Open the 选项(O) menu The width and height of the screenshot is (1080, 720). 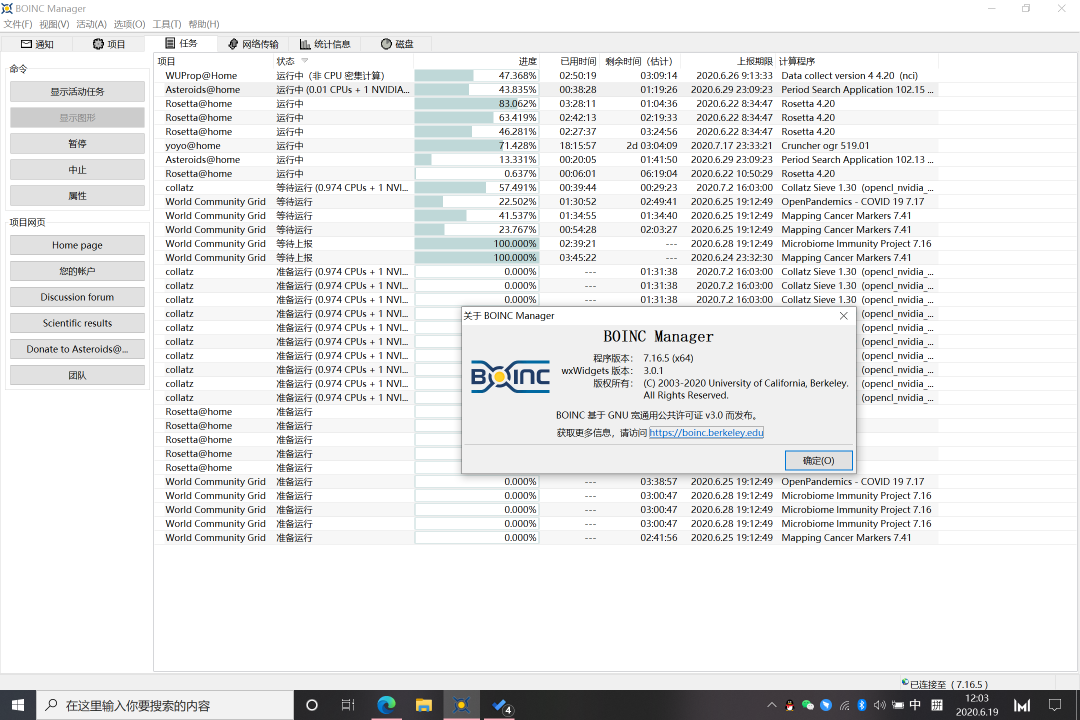coord(129,24)
